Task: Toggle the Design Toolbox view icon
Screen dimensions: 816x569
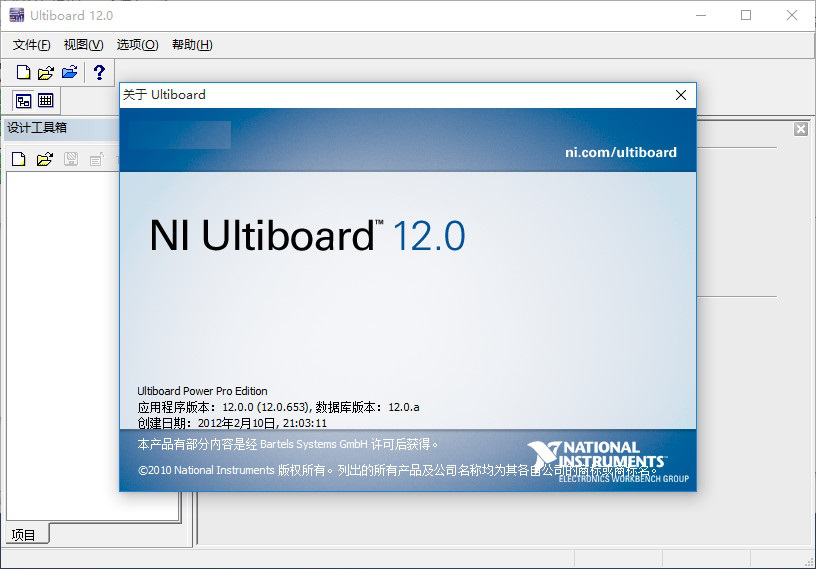Action: tap(23, 100)
